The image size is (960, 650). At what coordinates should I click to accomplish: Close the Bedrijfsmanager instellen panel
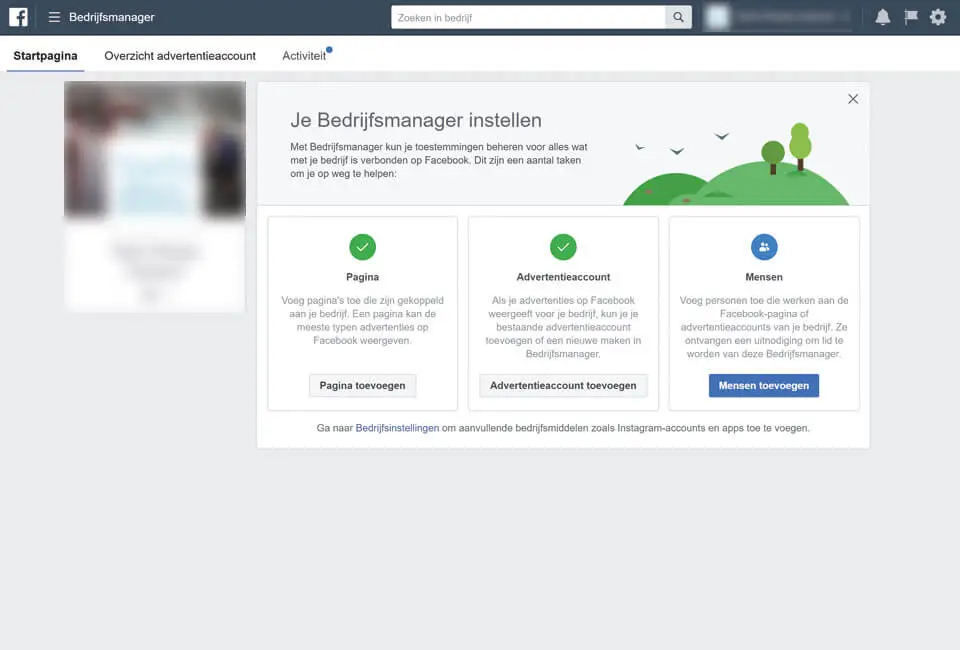pos(852,99)
